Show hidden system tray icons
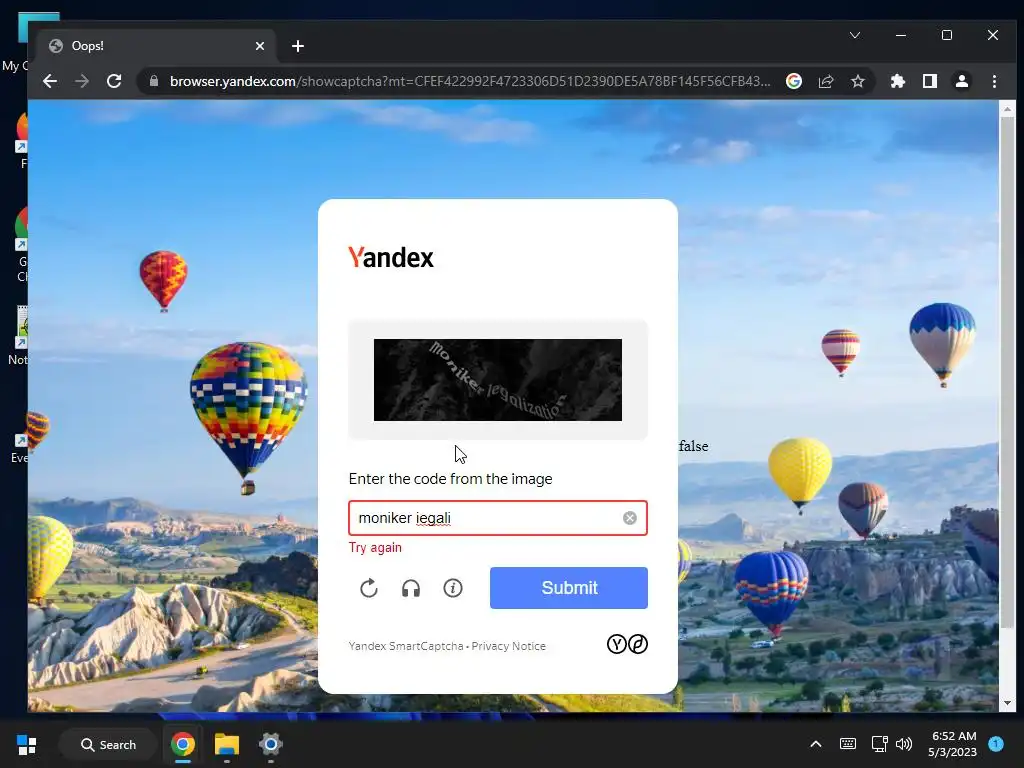The width and height of the screenshot is (1024, 768). (816, 744)
